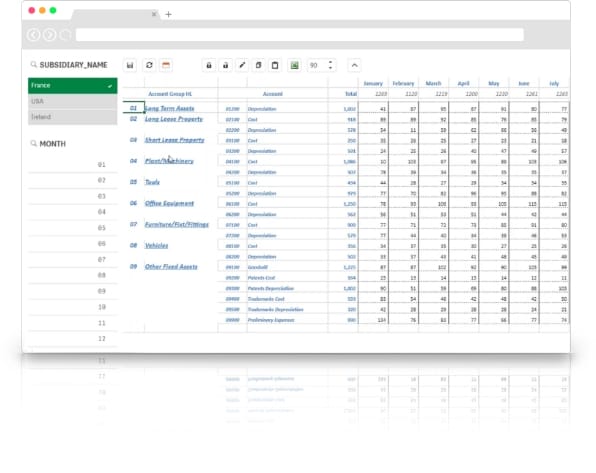Click the browser address bar
596x473 pixels.
[300, 35]
